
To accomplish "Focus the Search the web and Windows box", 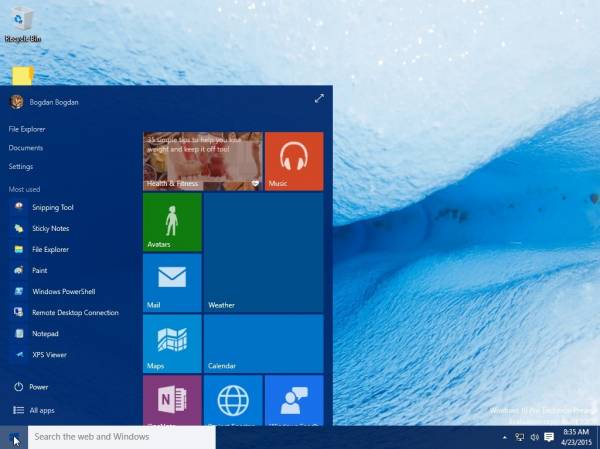I will tap(122, 437).
